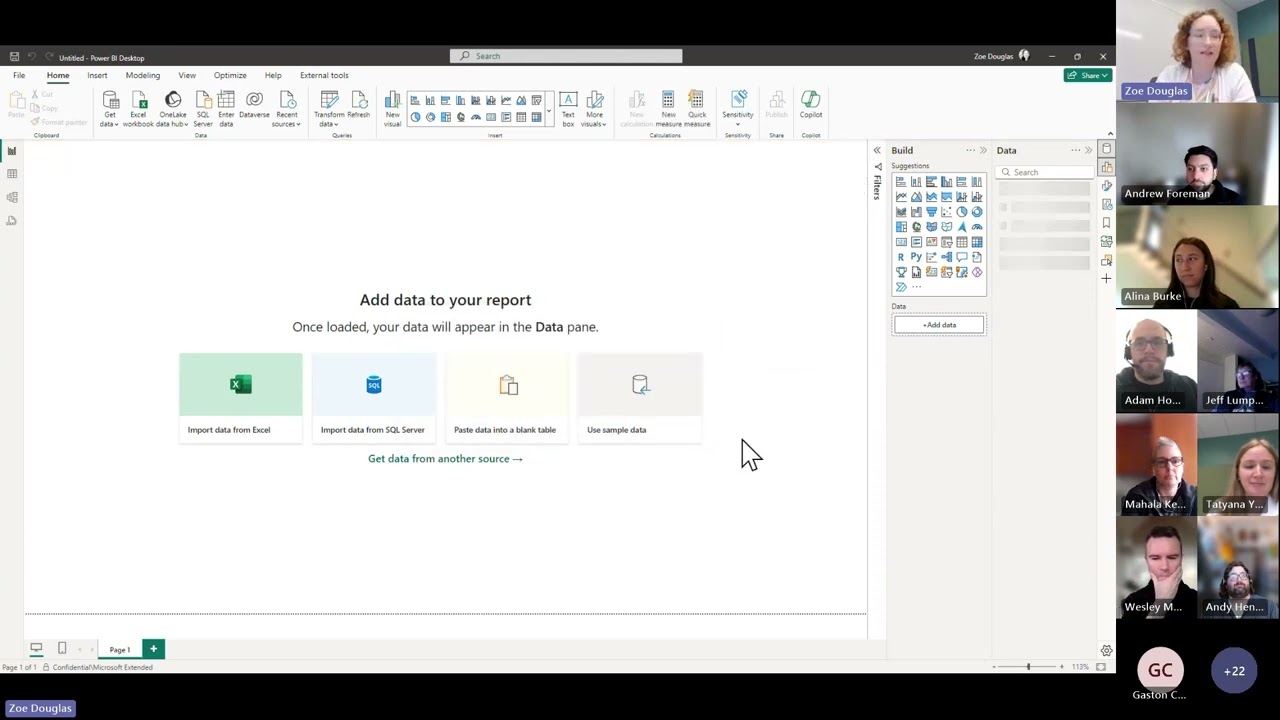This screenshot has width=1280, height=720.
Task: Collapse the ribbon with the caret
Action: pyautogui.click(x=1110, y=134)
